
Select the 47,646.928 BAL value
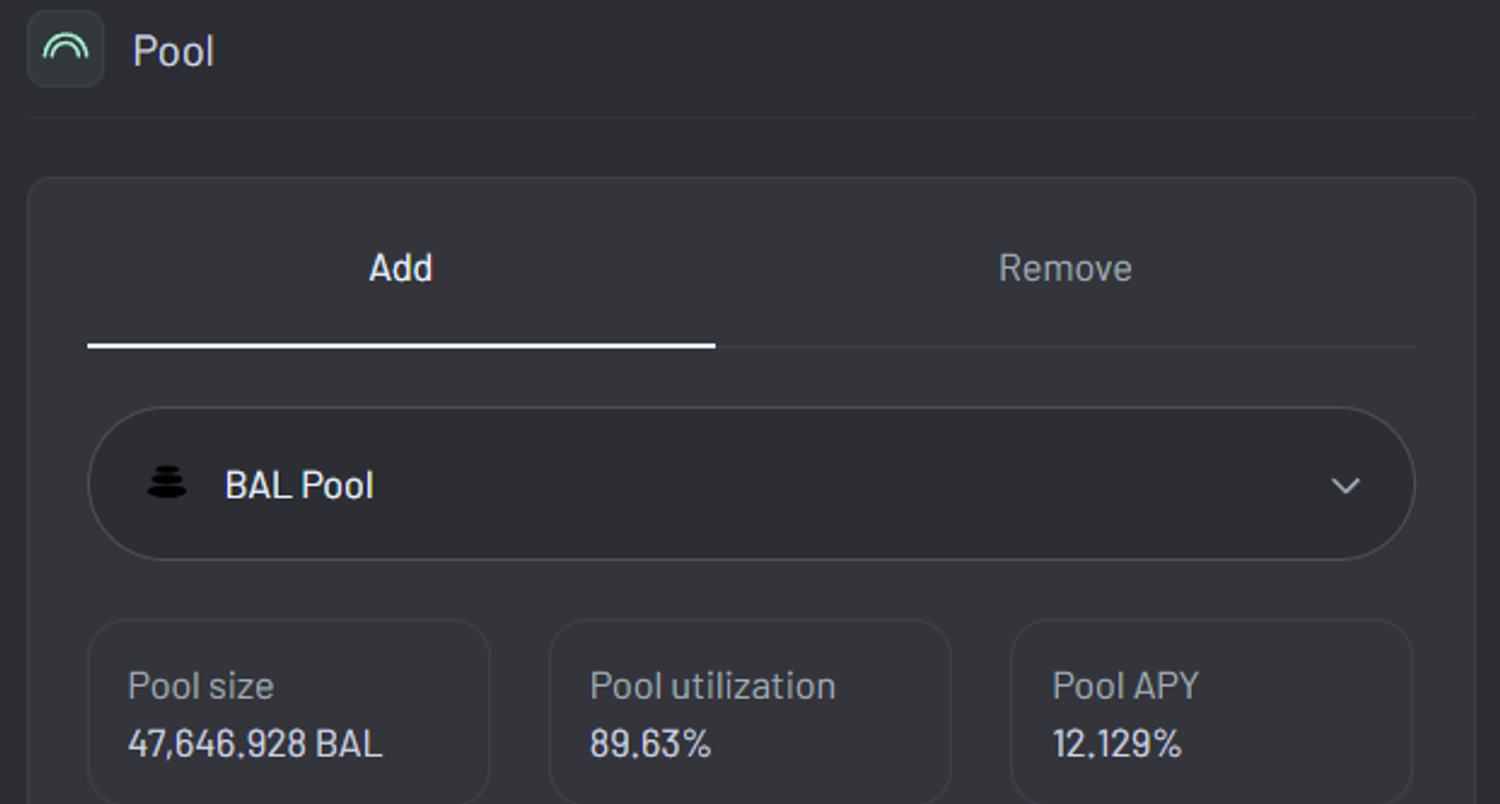[x=255, y=744]
